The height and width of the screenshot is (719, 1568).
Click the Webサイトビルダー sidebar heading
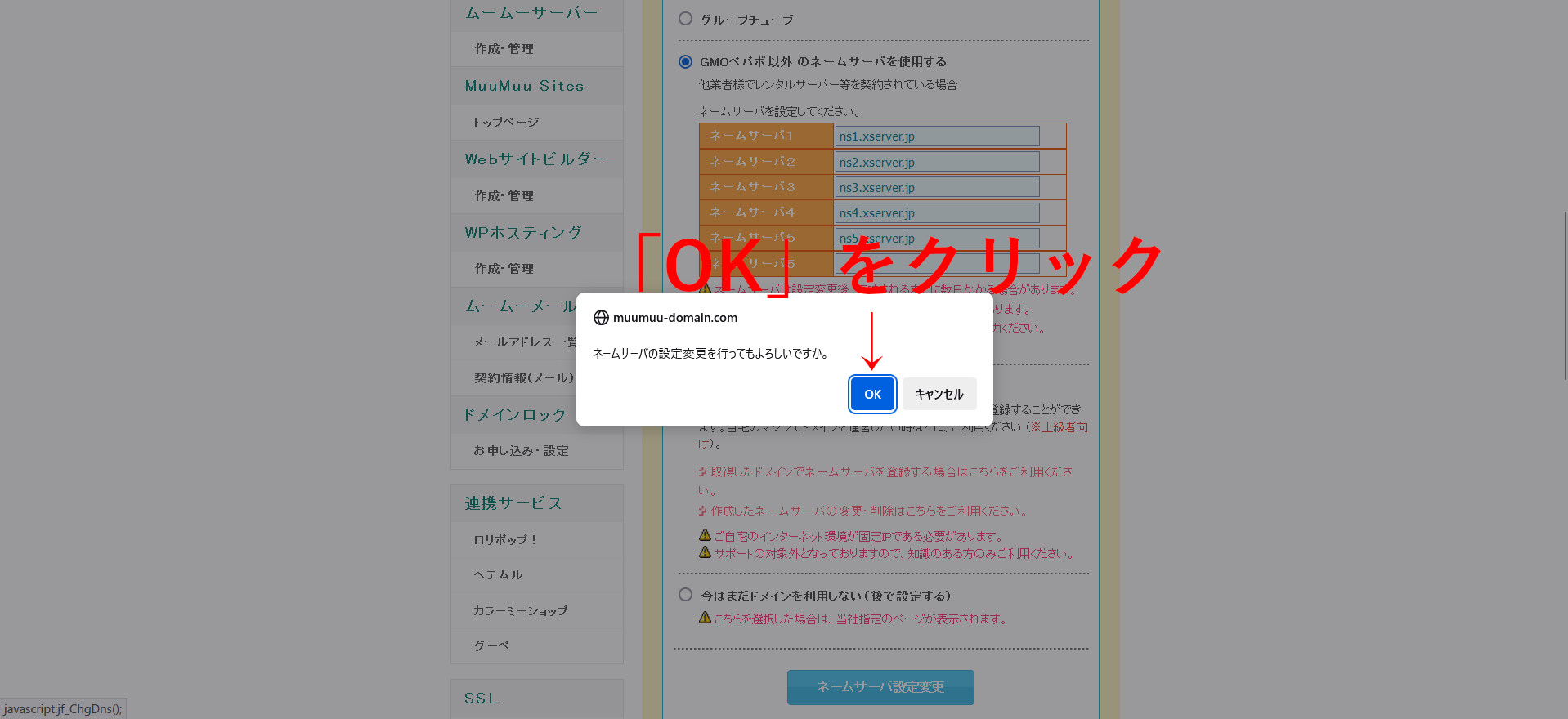pyautogui.click(x=536, y=159)
